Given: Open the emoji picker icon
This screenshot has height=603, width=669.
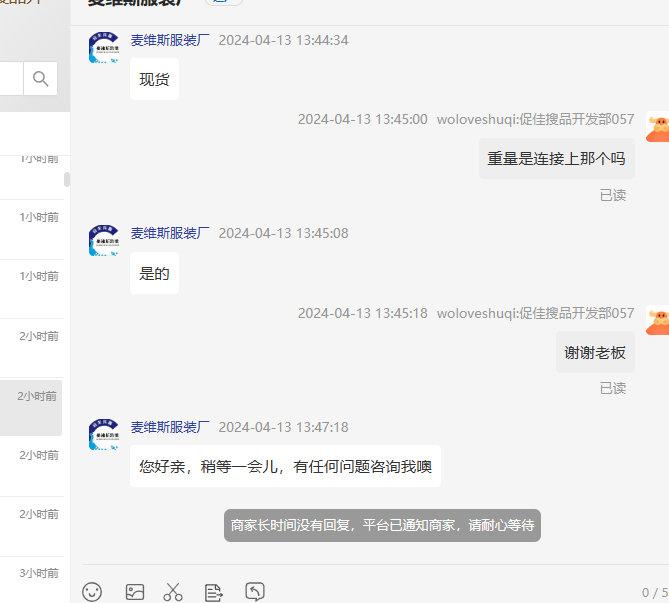Looking at the screenshot, I should coord(92,592).
